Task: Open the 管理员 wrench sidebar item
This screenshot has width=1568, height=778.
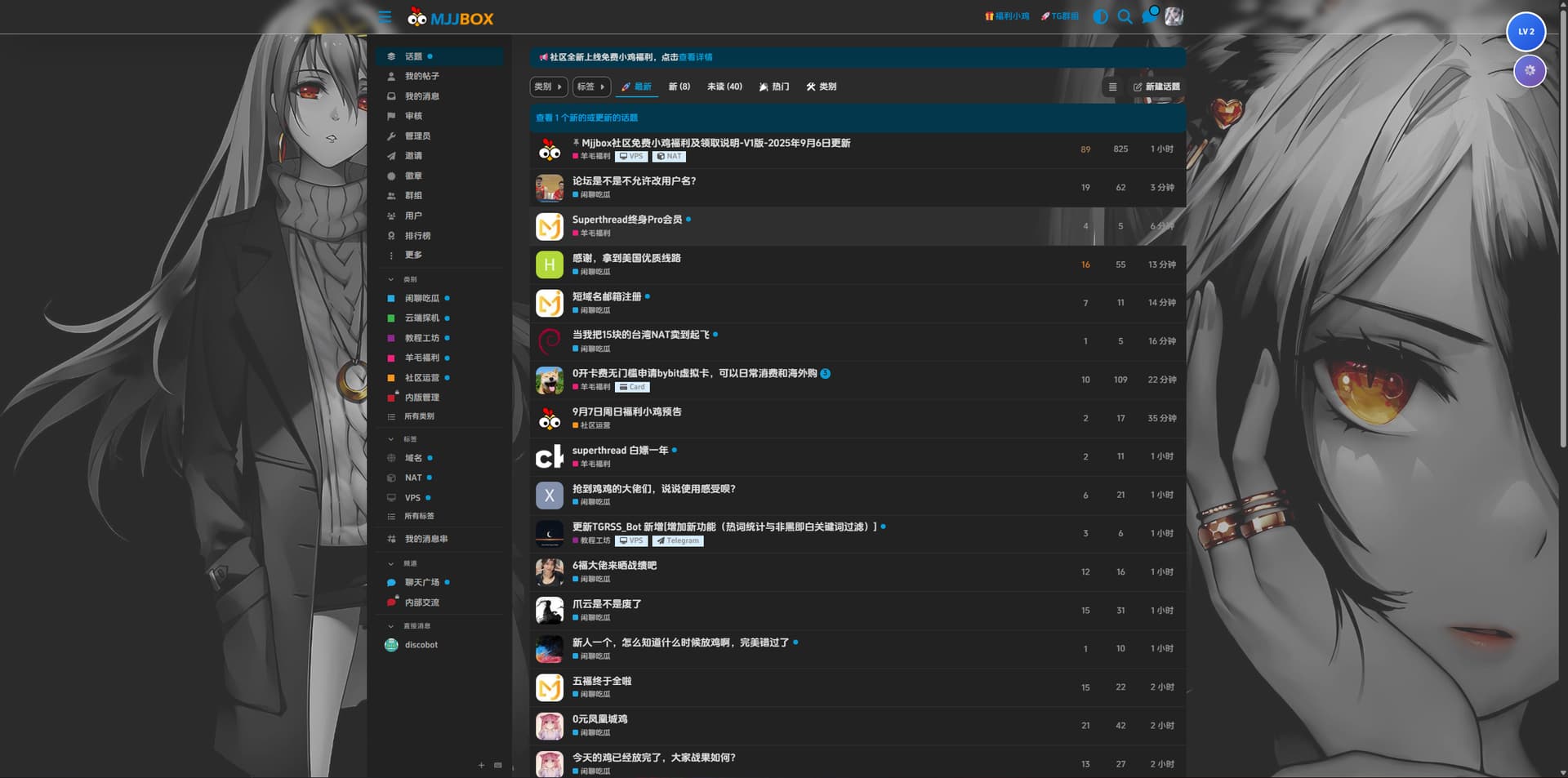Action: (416, 136)
